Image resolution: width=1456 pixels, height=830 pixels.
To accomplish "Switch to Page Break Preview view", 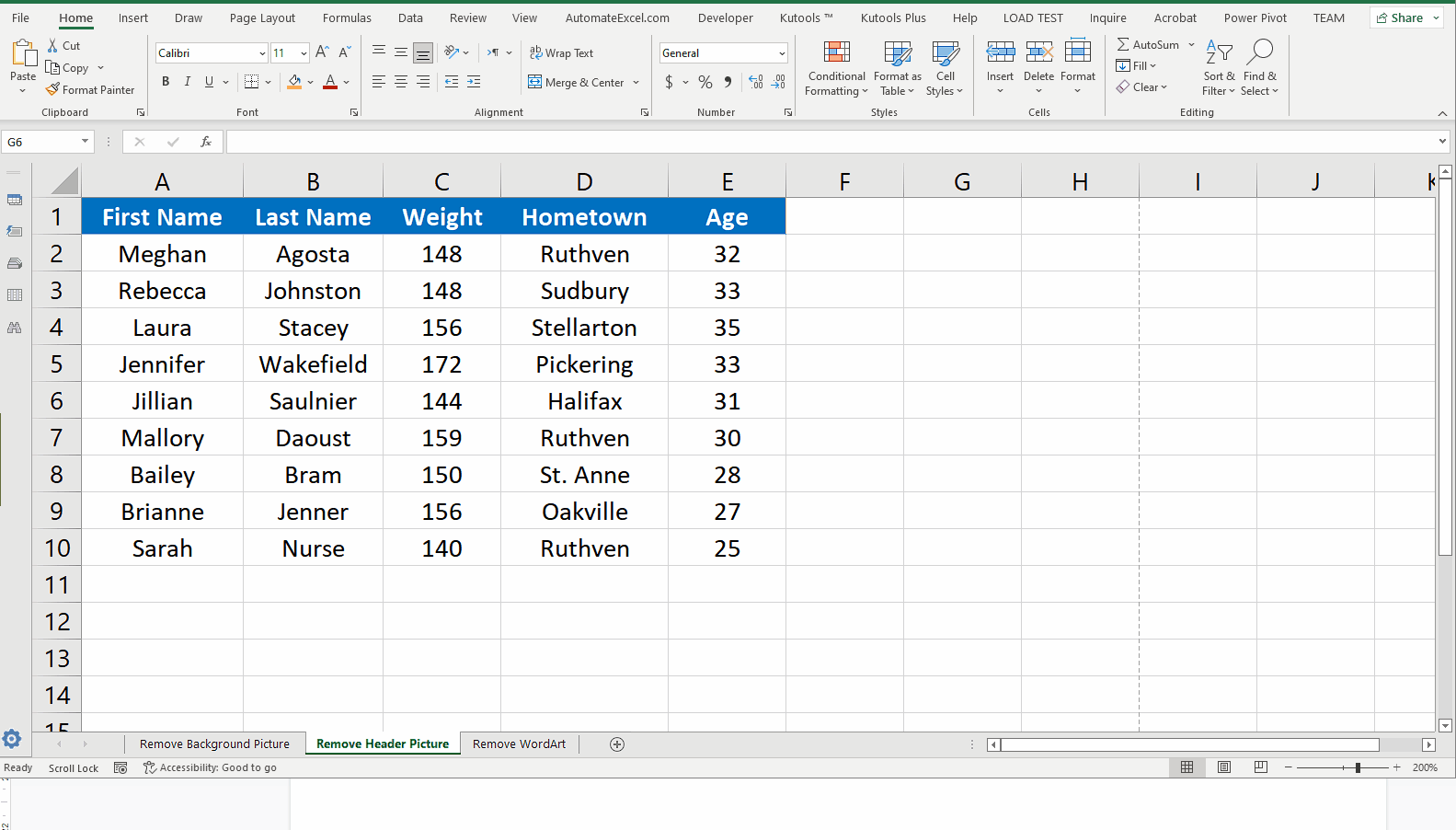I will click(x=1260, y=767).
